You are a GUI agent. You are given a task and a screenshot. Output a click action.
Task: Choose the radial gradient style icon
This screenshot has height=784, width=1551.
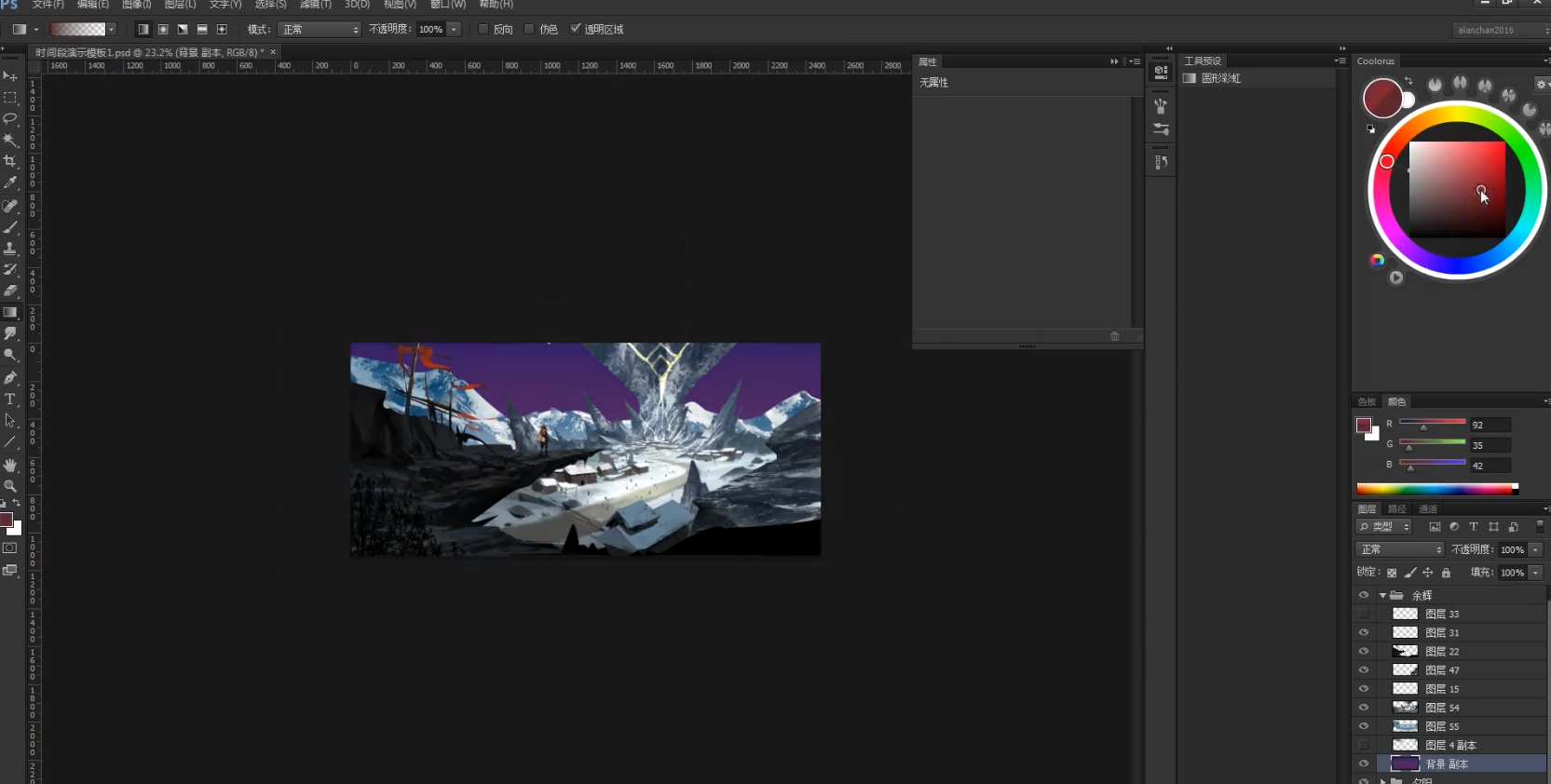[163, 30]
